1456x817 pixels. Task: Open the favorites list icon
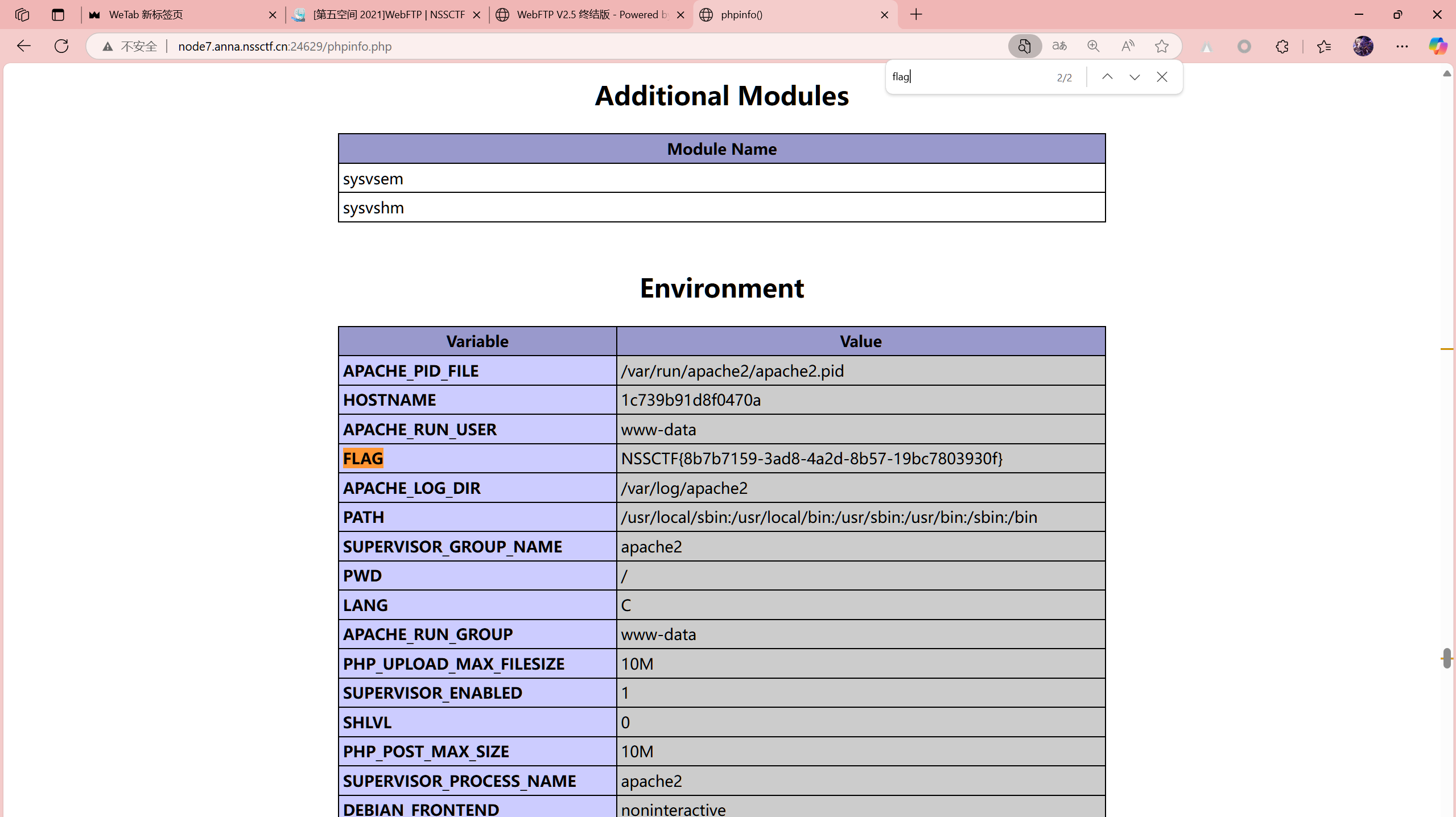tap(1323, 46)
